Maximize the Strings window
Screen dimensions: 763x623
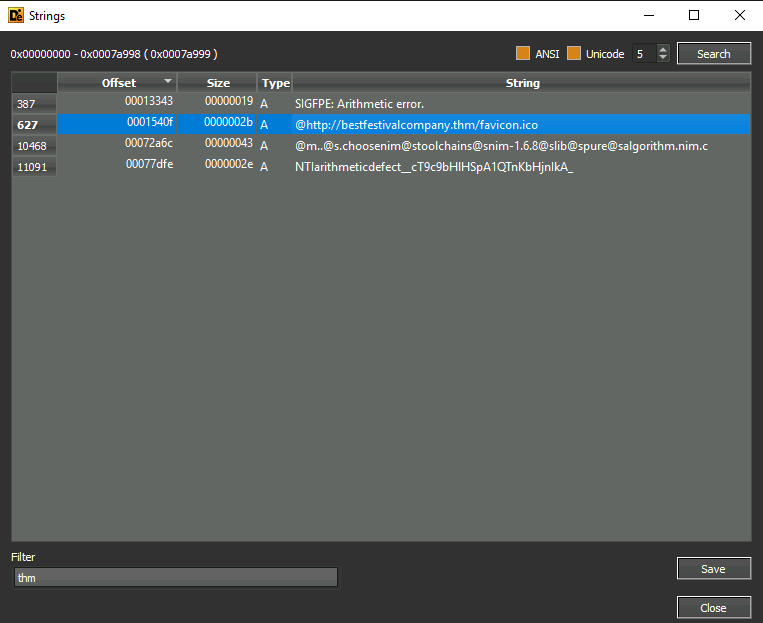(x=693, y=15)
